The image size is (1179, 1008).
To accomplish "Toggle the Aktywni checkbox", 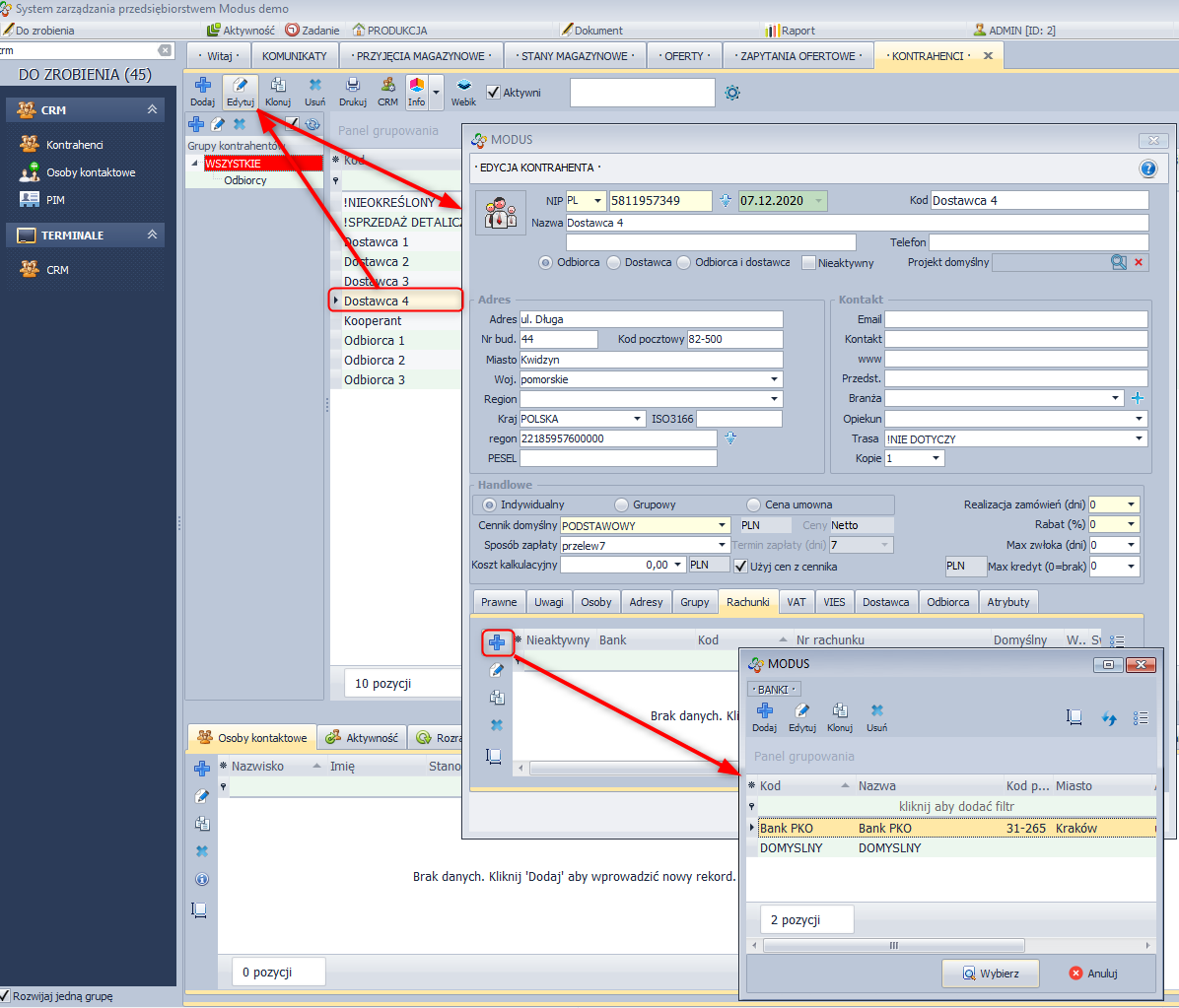I will point(494,93).
